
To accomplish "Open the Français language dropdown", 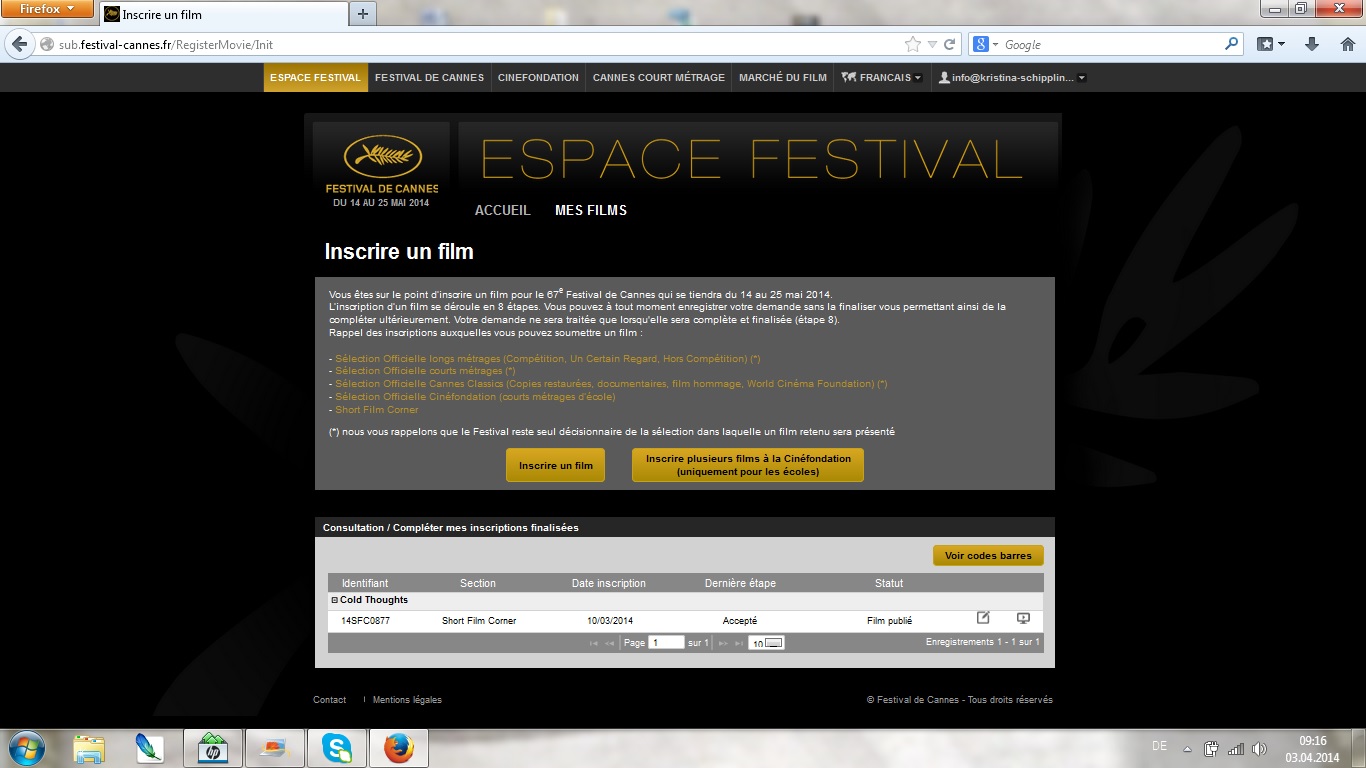I will 881,77.
